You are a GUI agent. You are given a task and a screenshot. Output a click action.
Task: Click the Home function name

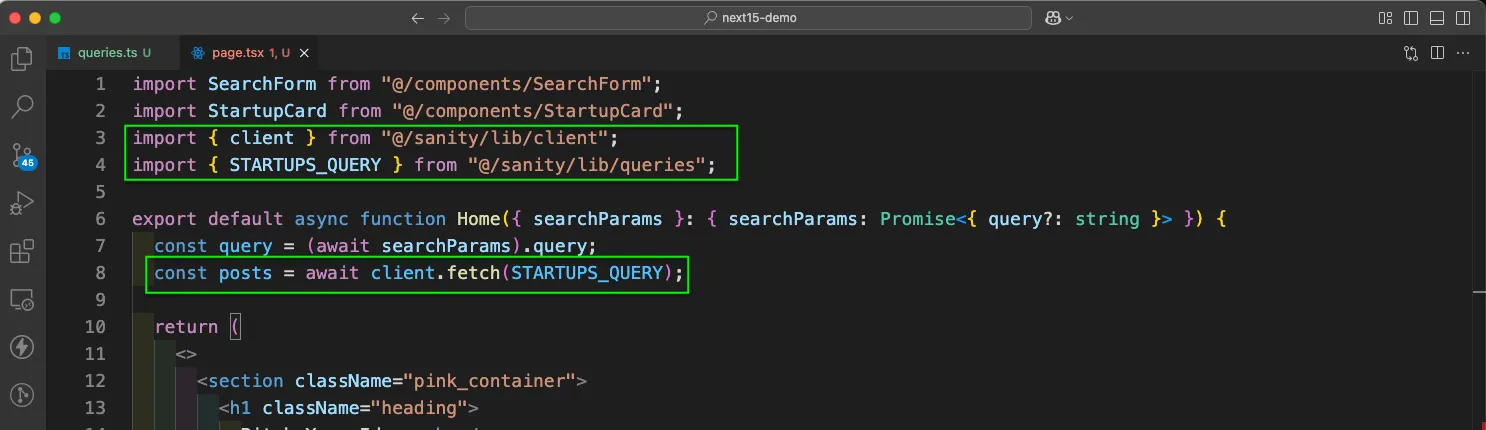click(x=478, y=219)
